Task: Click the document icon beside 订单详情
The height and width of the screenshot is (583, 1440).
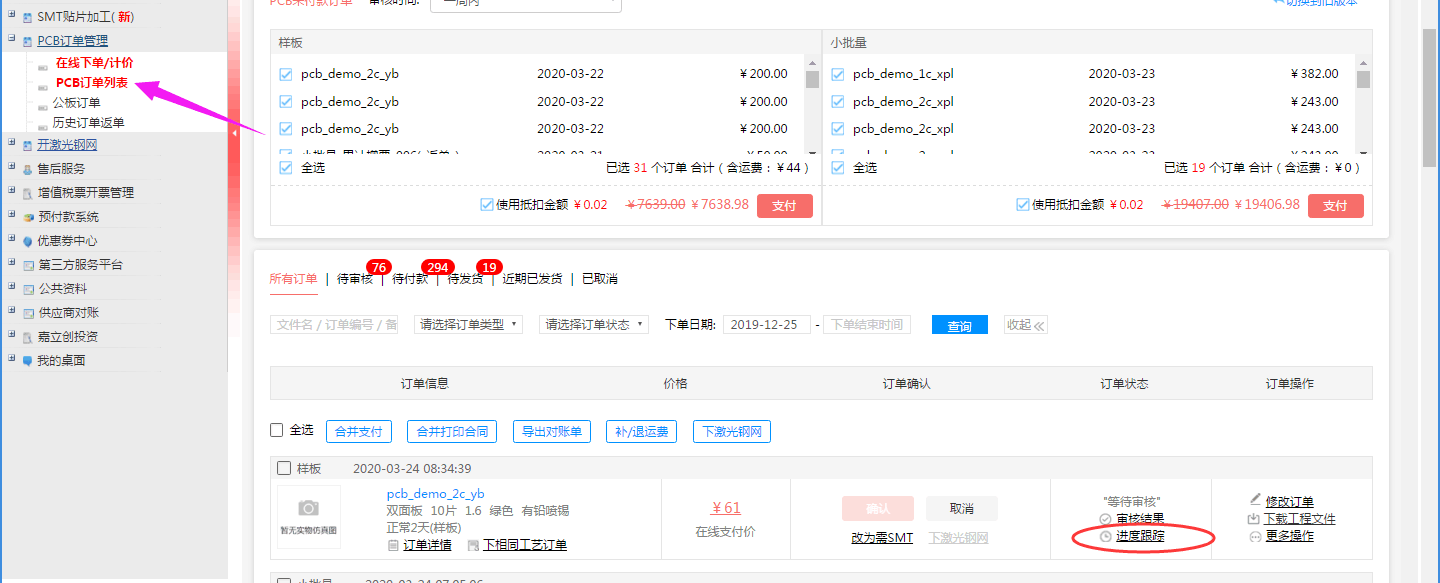Action: [x=393, y=545]
